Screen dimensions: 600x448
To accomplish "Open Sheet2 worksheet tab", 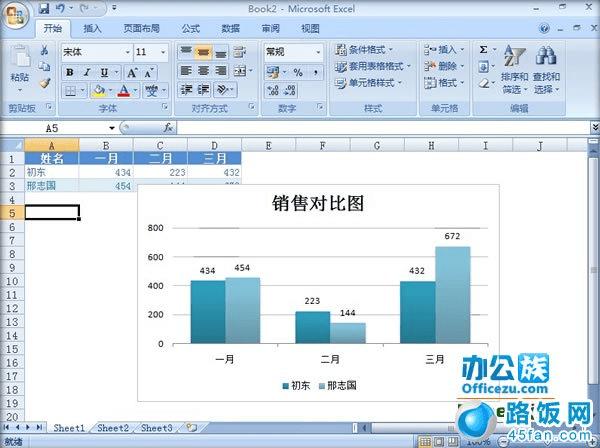I will pyautogui.click(x=112, y=428).
